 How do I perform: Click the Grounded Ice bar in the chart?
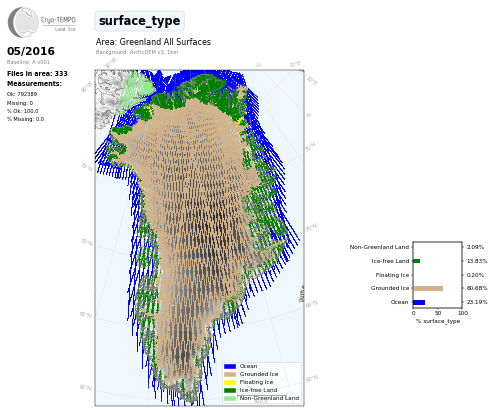(x=428, y=288)
